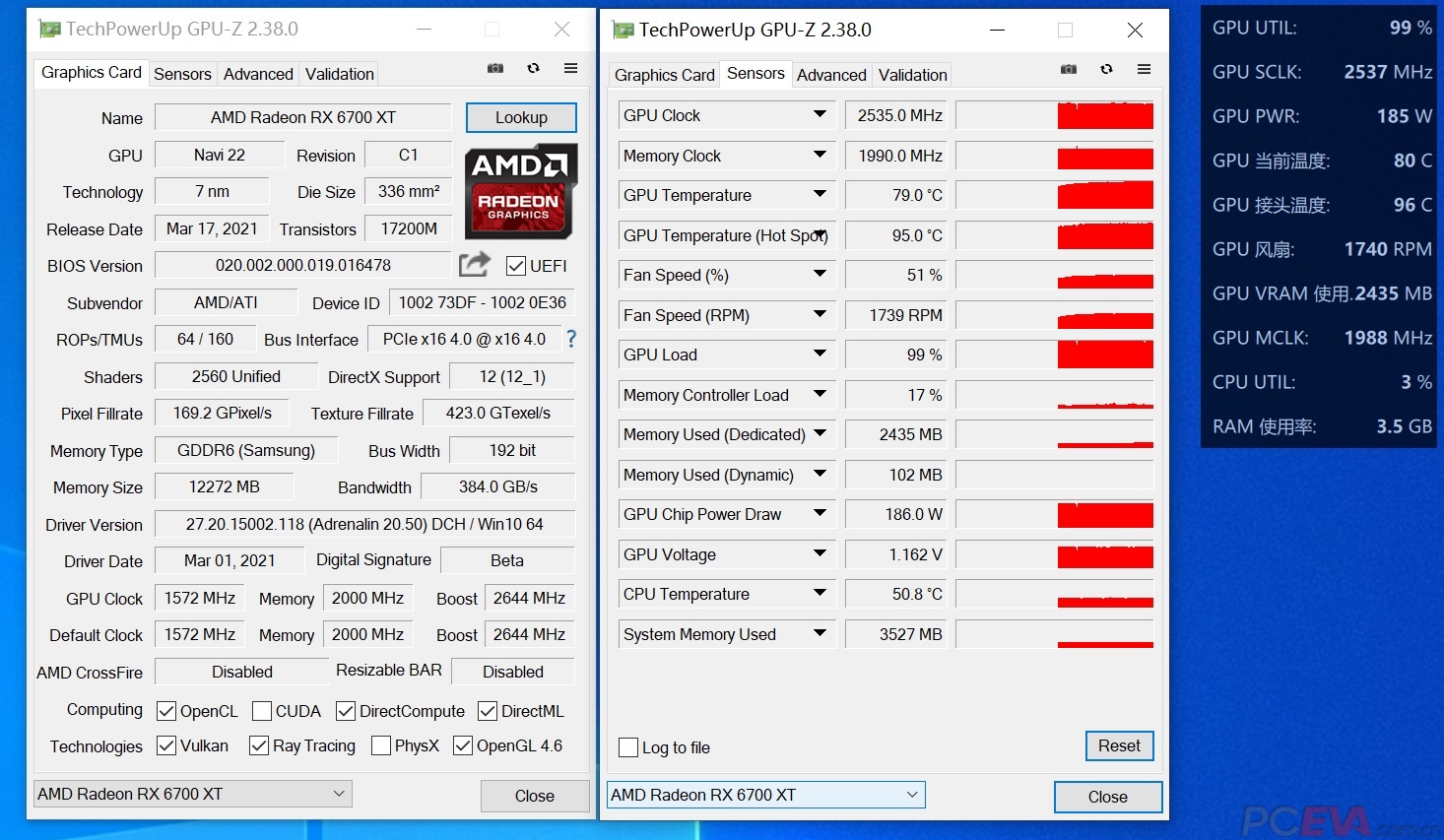Click the GPU Load sensor graph
Viewport: 1444px width, 840px height.
click(1054, 355)
